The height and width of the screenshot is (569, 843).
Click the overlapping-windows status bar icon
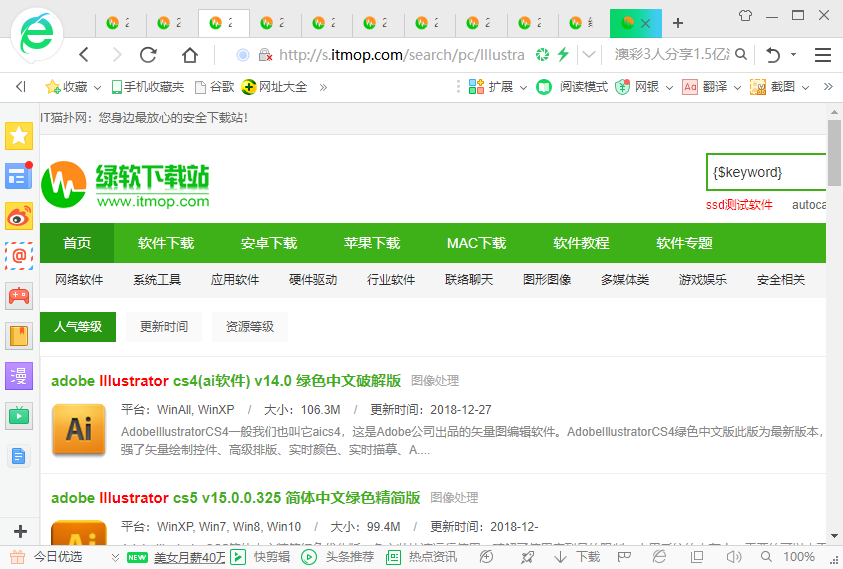697,557
